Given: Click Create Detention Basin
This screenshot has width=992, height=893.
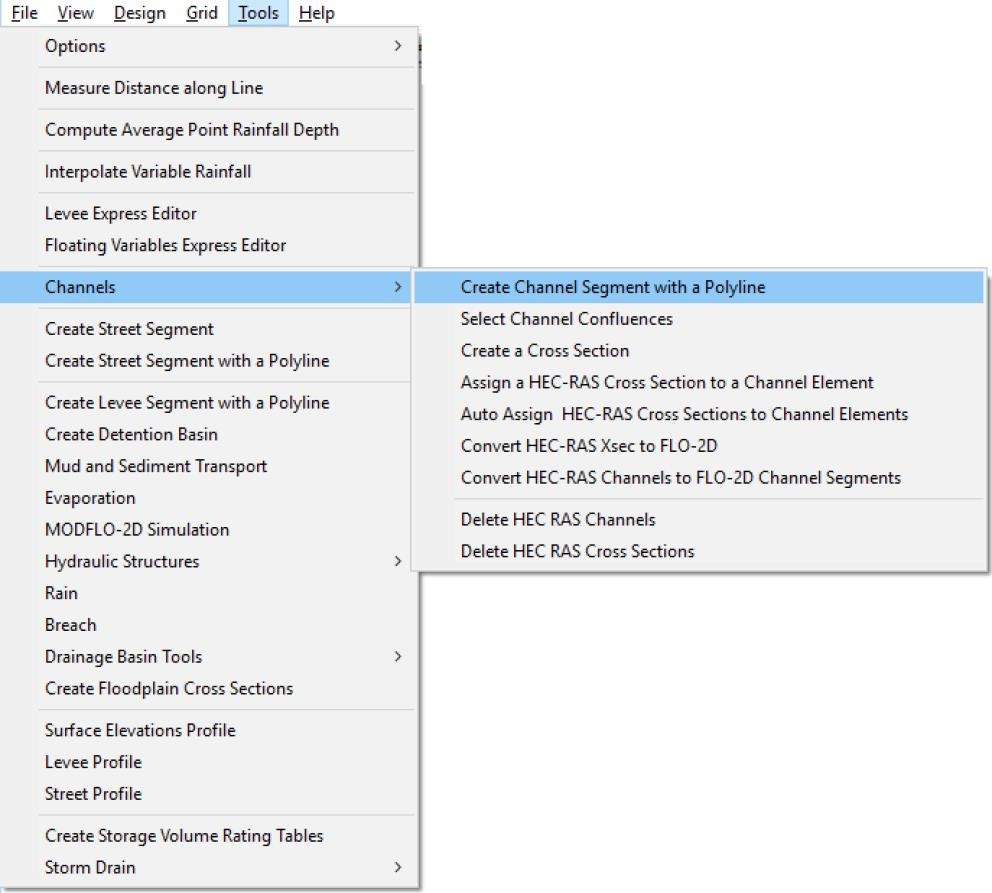Looking at the screenshot, I should pyautogui.click(x=130, y=434).
